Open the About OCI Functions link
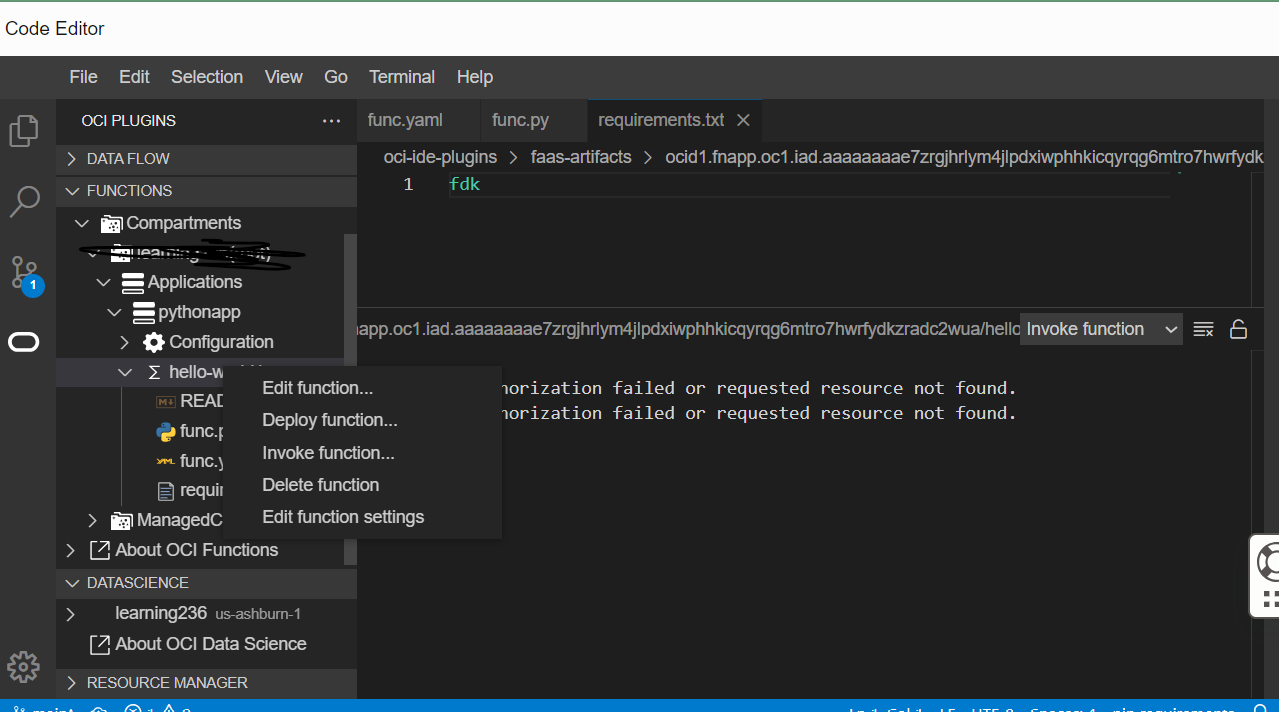The height and width of the screenshot is (712, 1279). pos(197,550)
